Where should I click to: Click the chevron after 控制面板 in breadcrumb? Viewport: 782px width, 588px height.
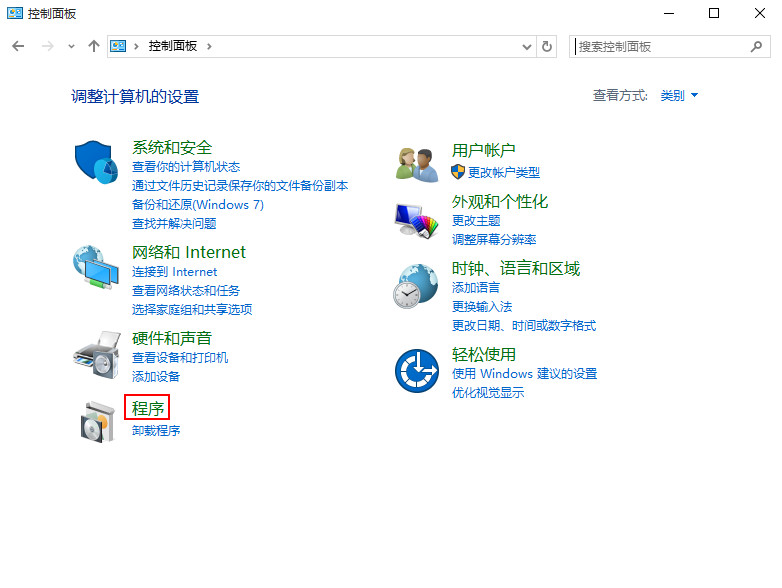pyautogui.click(x=209, y=46)
